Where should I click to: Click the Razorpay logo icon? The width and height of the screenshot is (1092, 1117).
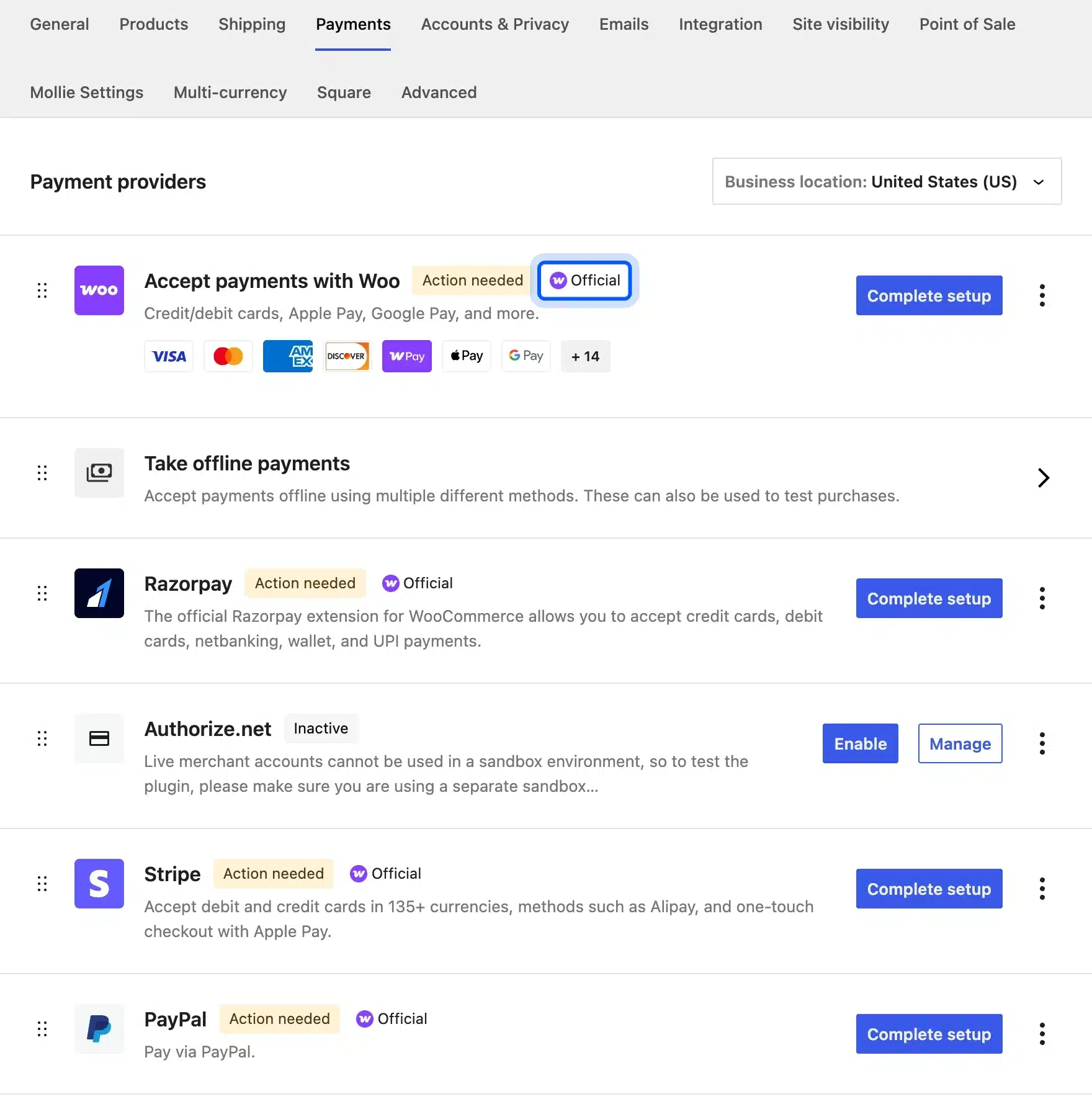click(99, 593)
